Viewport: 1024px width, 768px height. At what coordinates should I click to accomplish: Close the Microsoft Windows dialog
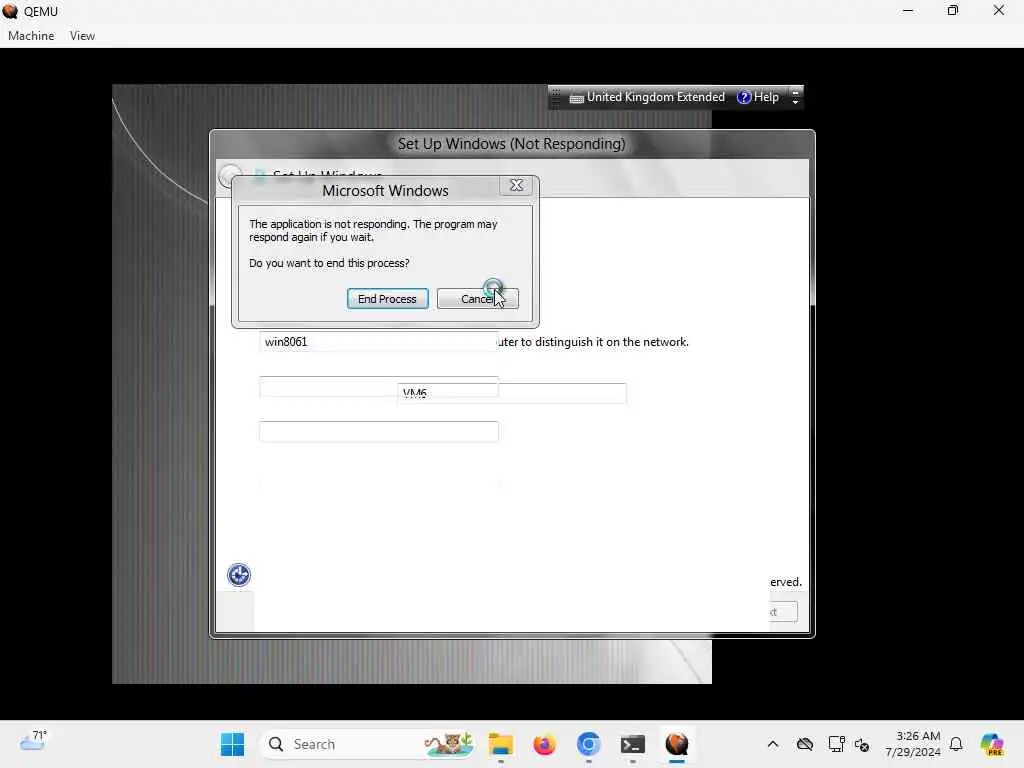516,185
